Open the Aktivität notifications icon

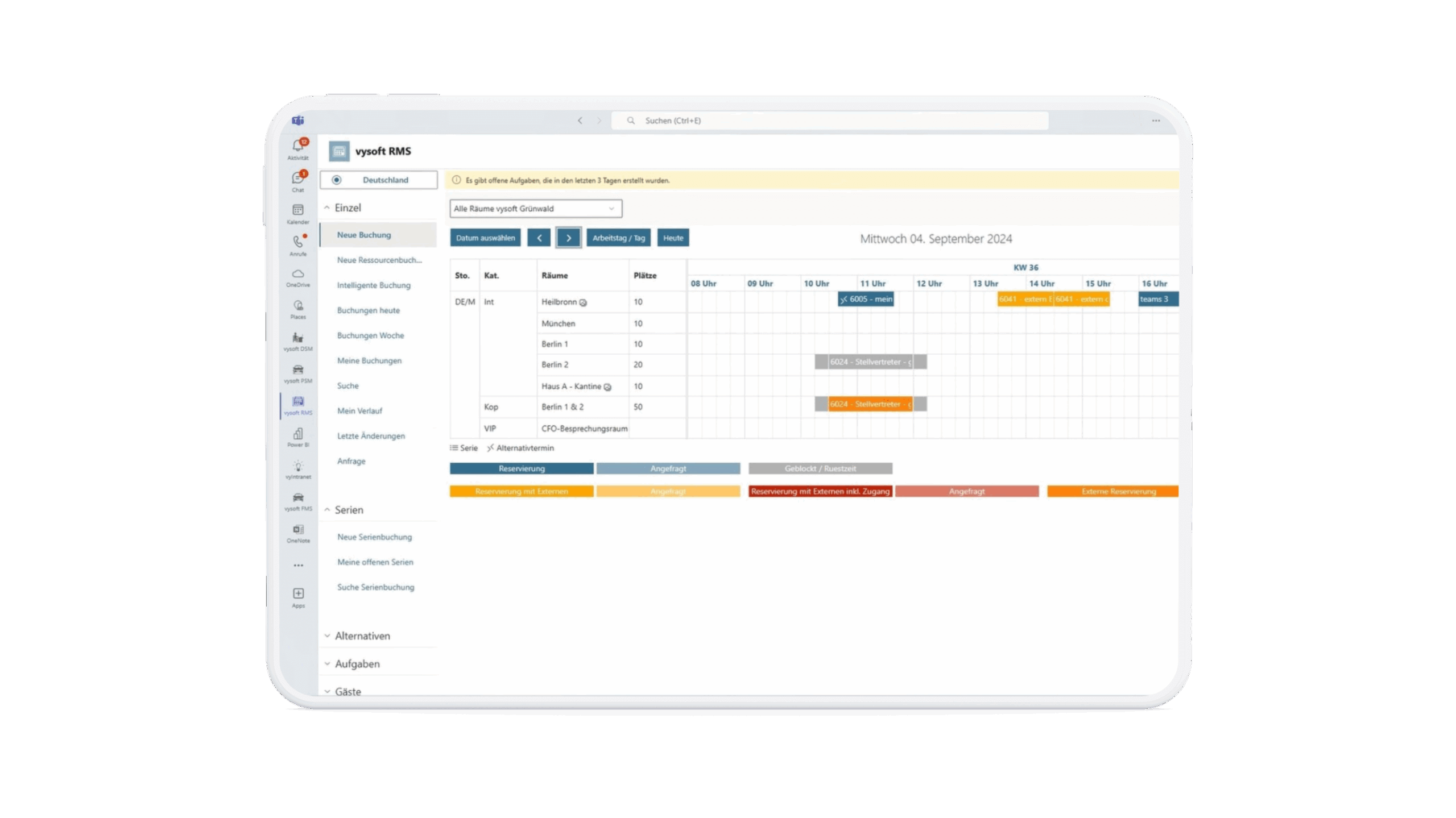coord(298,147)
